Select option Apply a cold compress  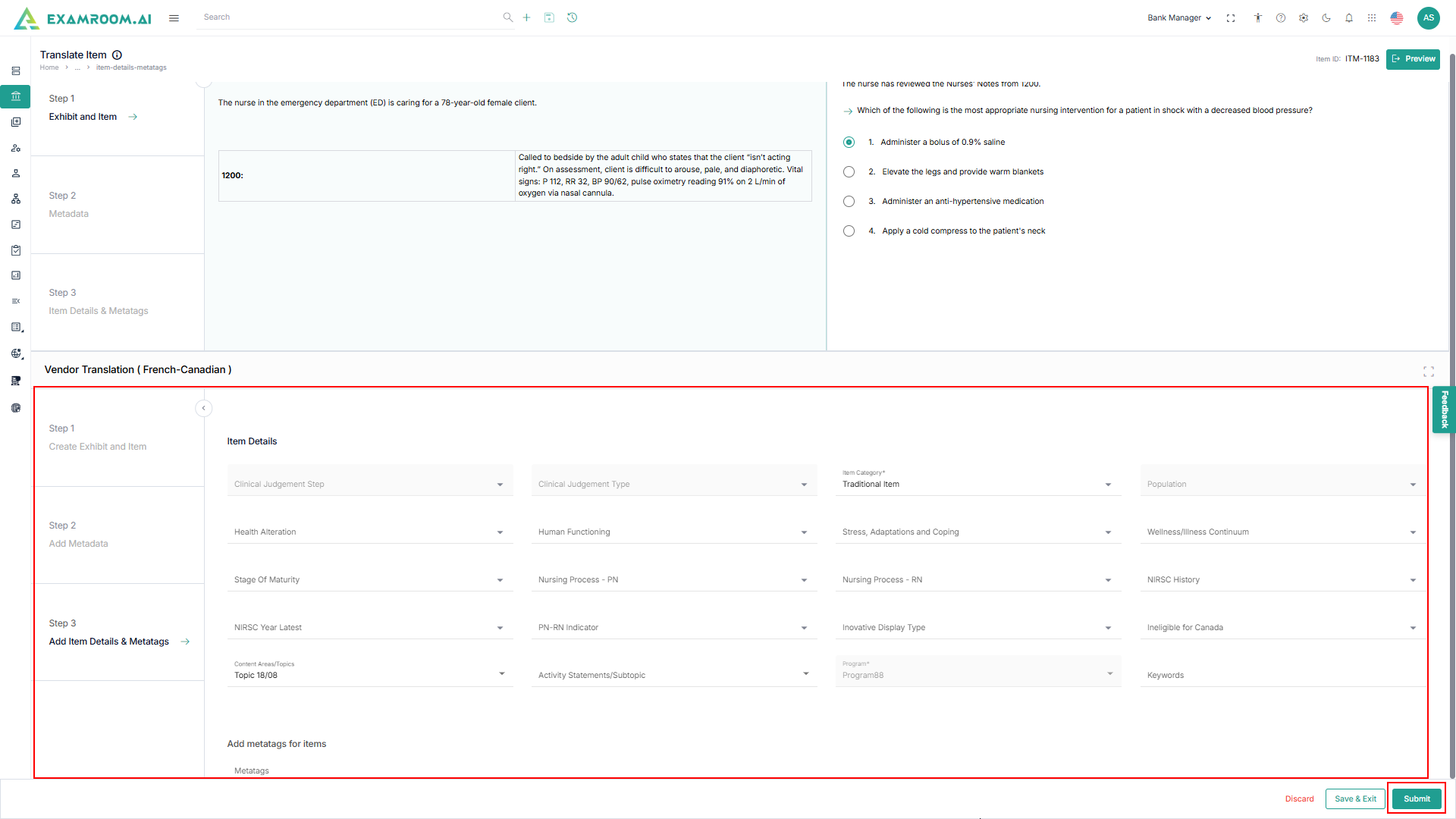849,231
